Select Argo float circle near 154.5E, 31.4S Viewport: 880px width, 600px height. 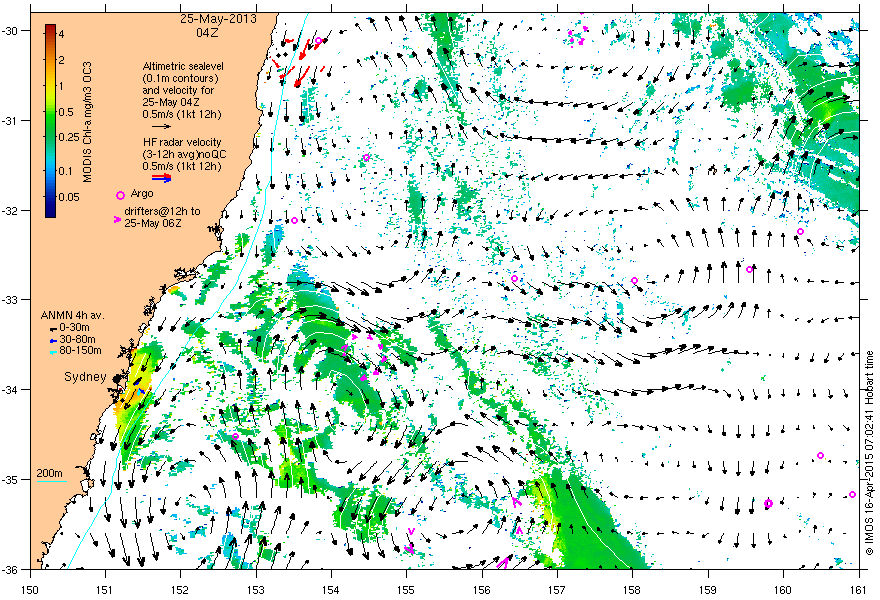point(366,158)
